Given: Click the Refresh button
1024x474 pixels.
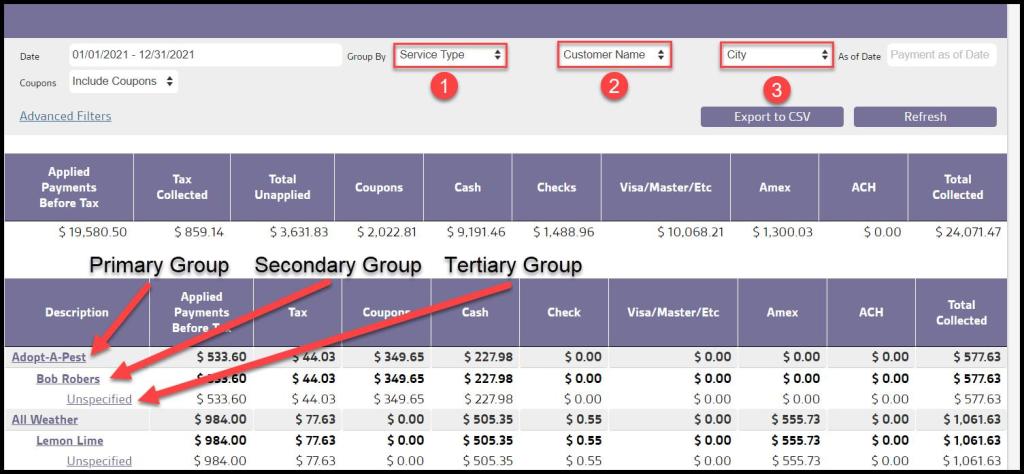Looking at the screenshot, I should click(924, 117).
